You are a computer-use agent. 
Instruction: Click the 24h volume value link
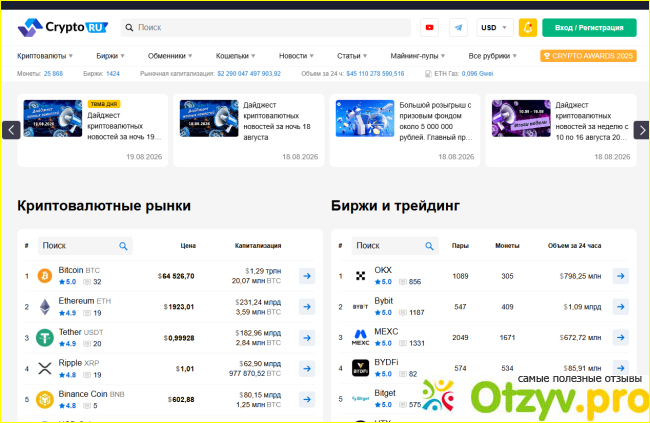376,74
